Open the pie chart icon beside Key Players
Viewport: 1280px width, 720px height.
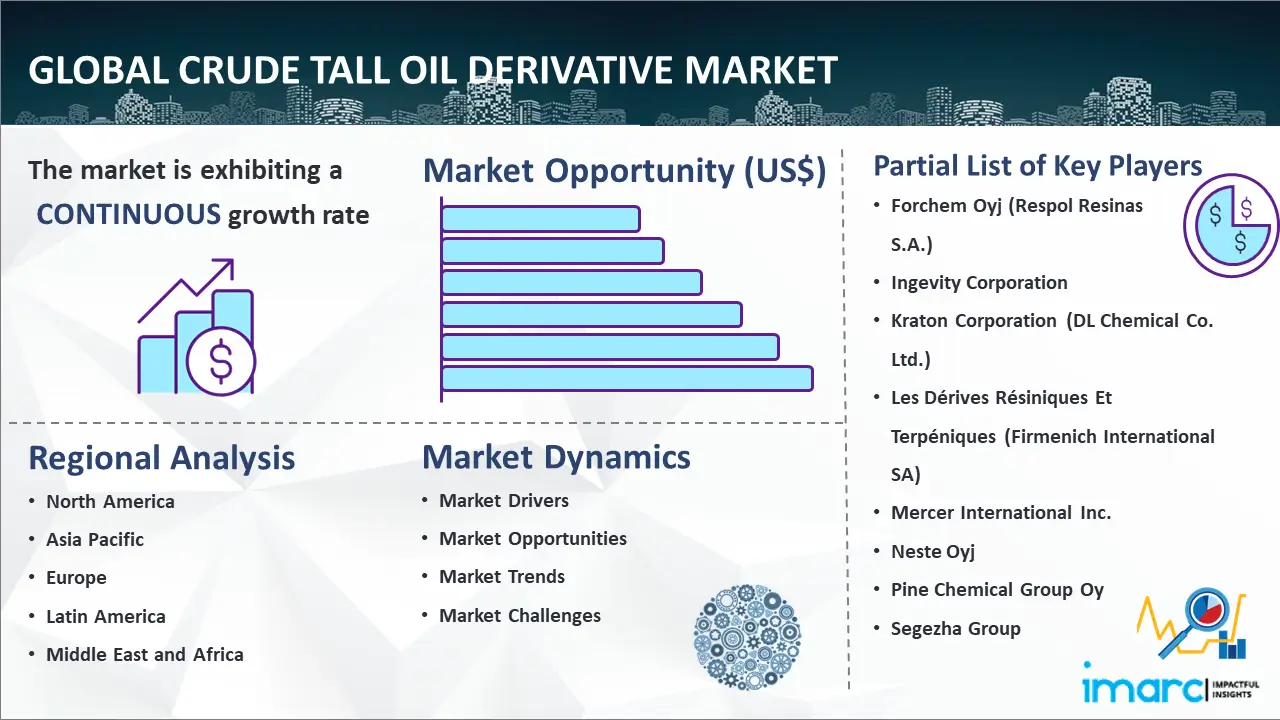1230,225
